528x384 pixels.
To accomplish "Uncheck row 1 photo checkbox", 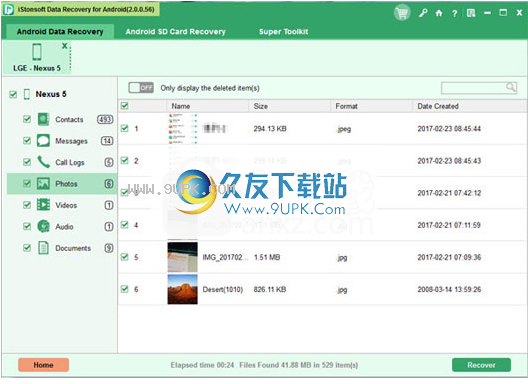I will 125,128.
